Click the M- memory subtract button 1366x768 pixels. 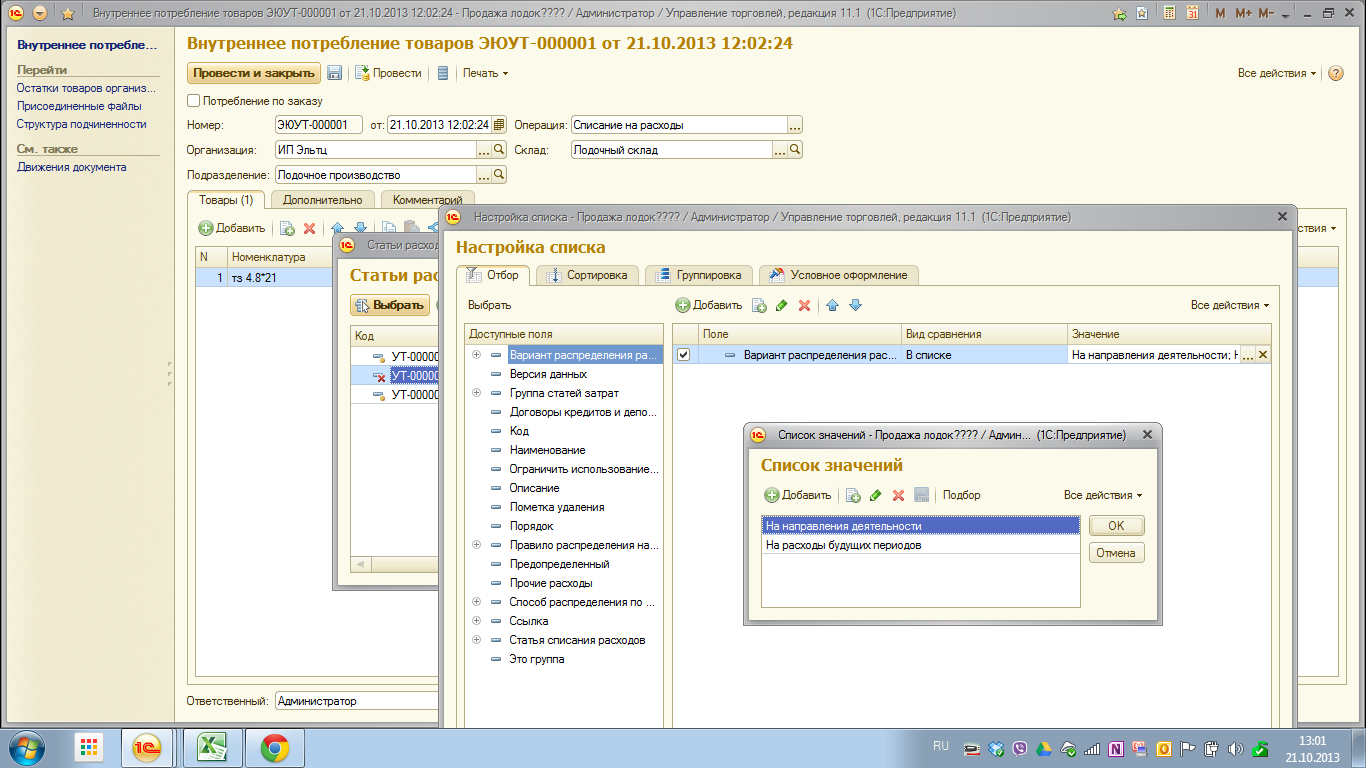1266,14
